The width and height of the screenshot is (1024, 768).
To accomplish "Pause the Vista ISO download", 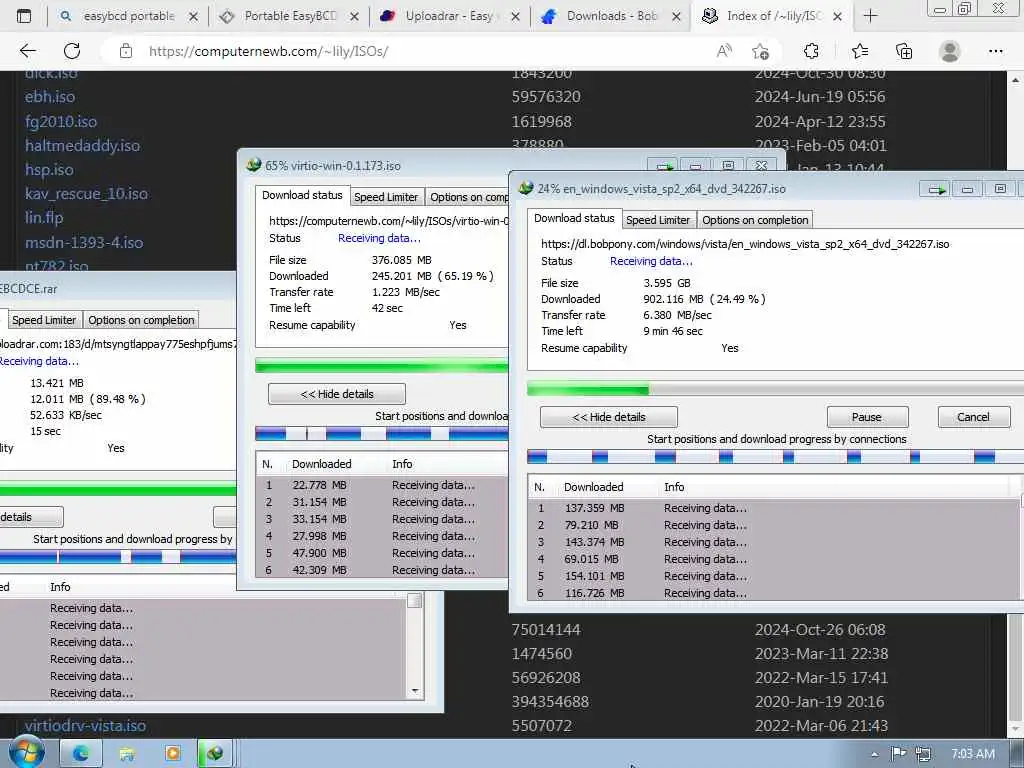I will [x=867, y=417].
